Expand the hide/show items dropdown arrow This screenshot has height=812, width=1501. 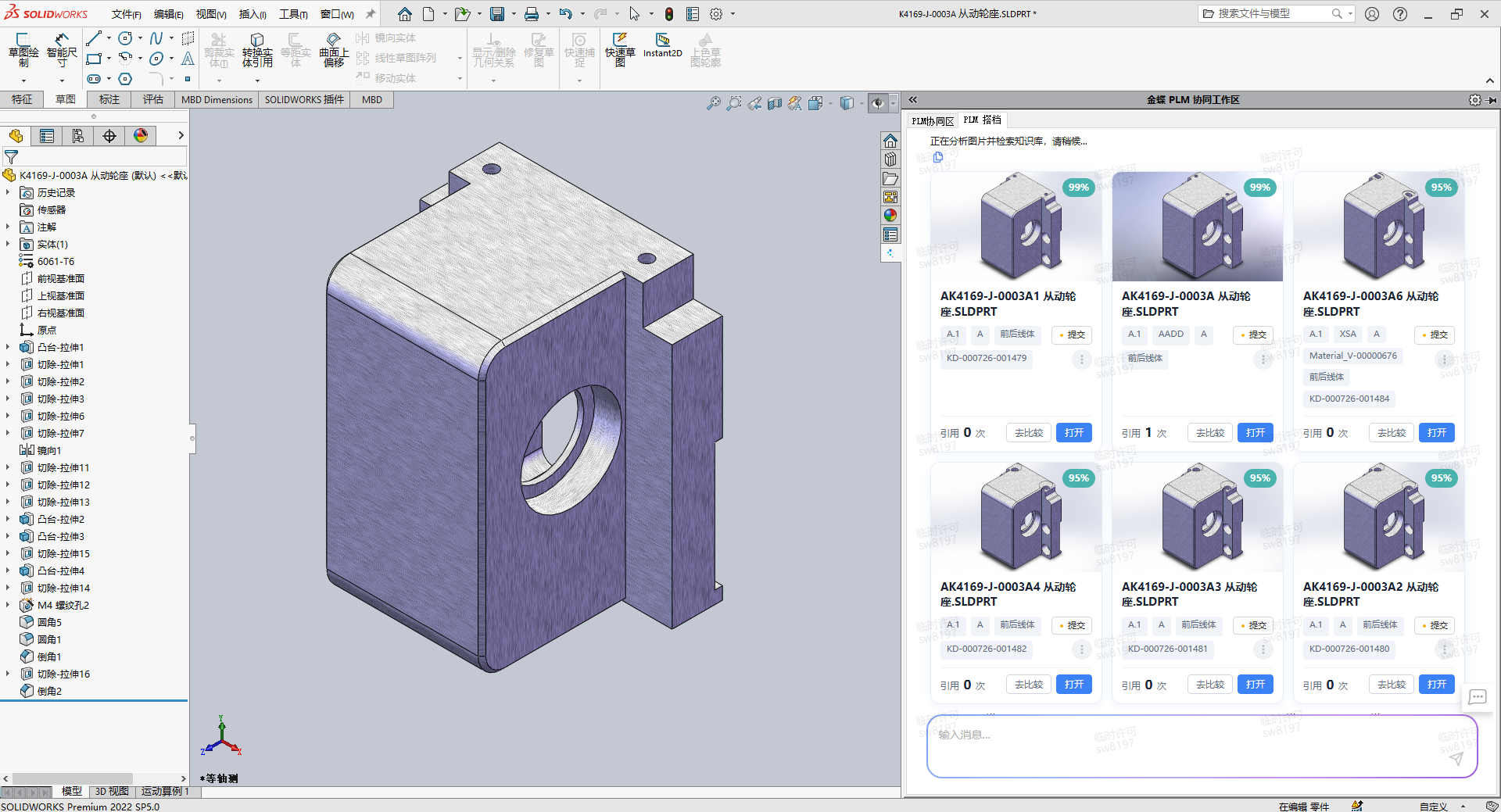(x=894, y=103)
